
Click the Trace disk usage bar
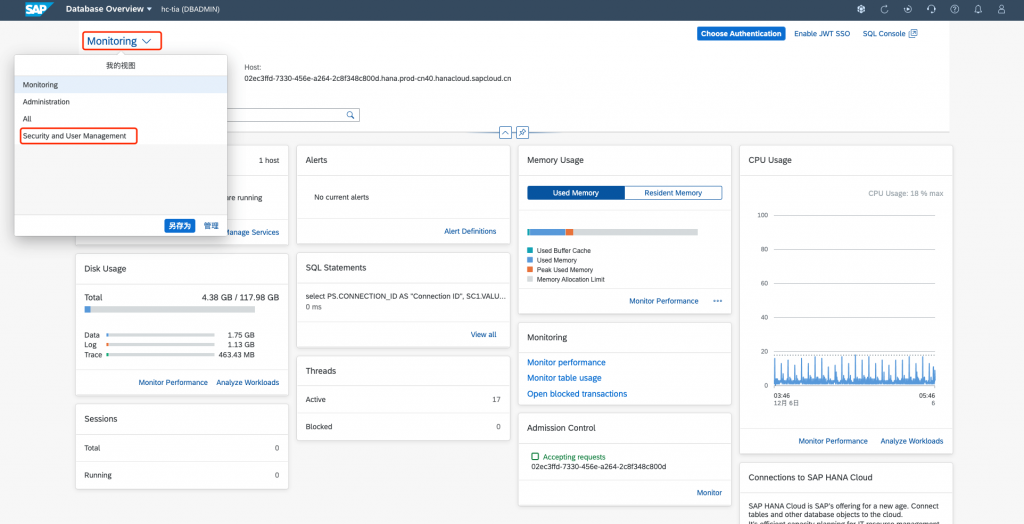click(x=161, y=355)
